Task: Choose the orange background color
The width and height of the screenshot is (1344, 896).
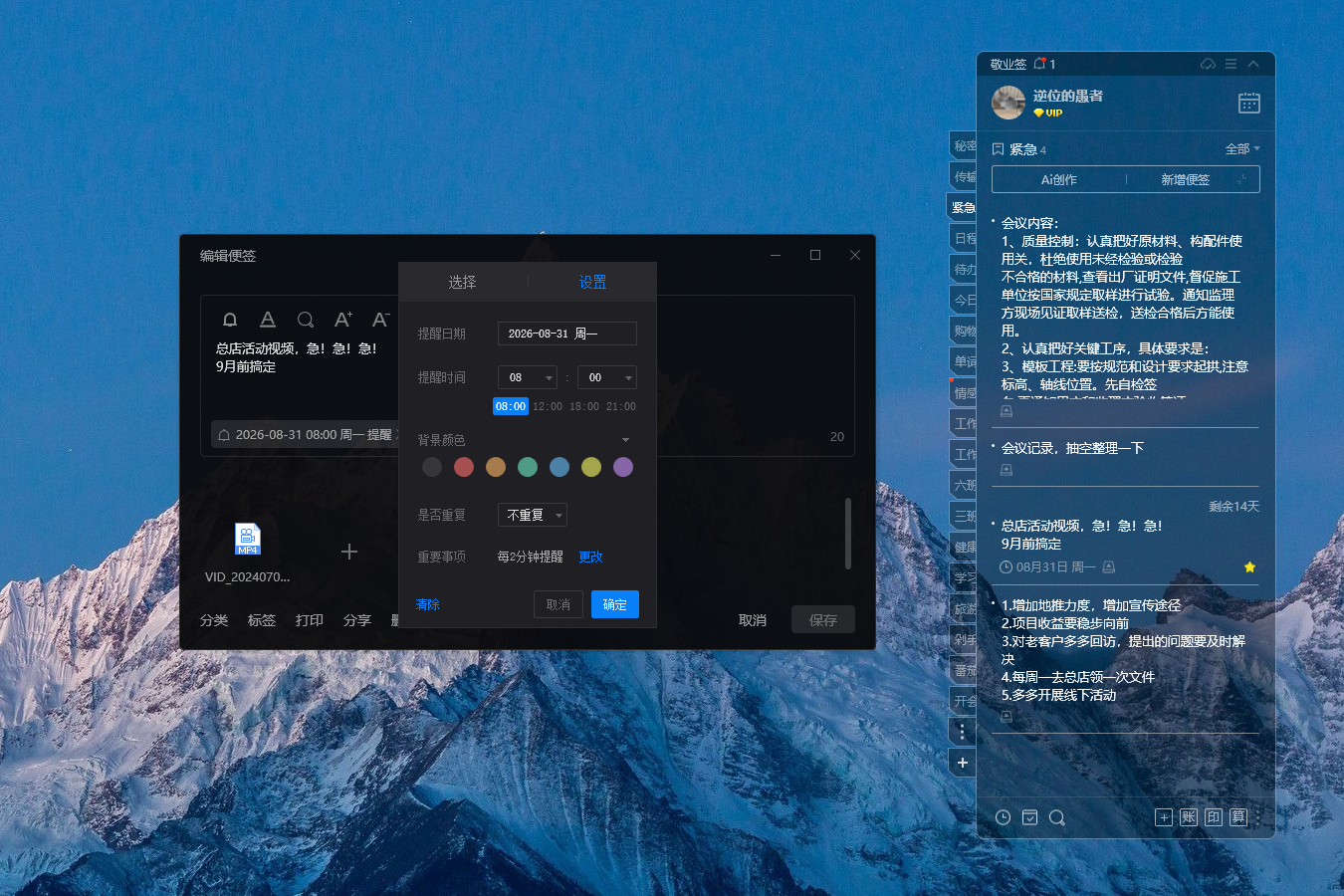Action: tap(496, 467)
